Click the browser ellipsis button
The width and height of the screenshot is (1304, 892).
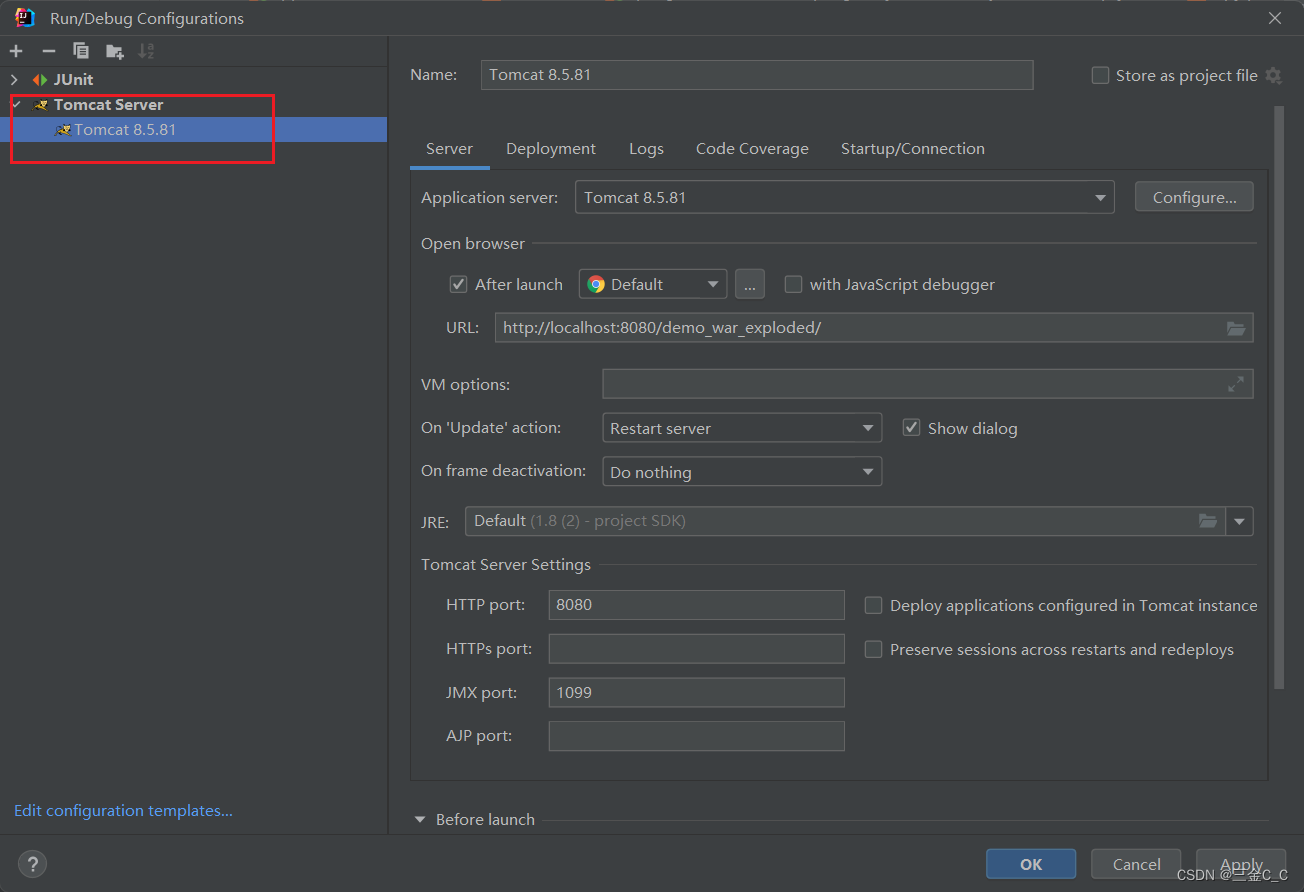750,284
